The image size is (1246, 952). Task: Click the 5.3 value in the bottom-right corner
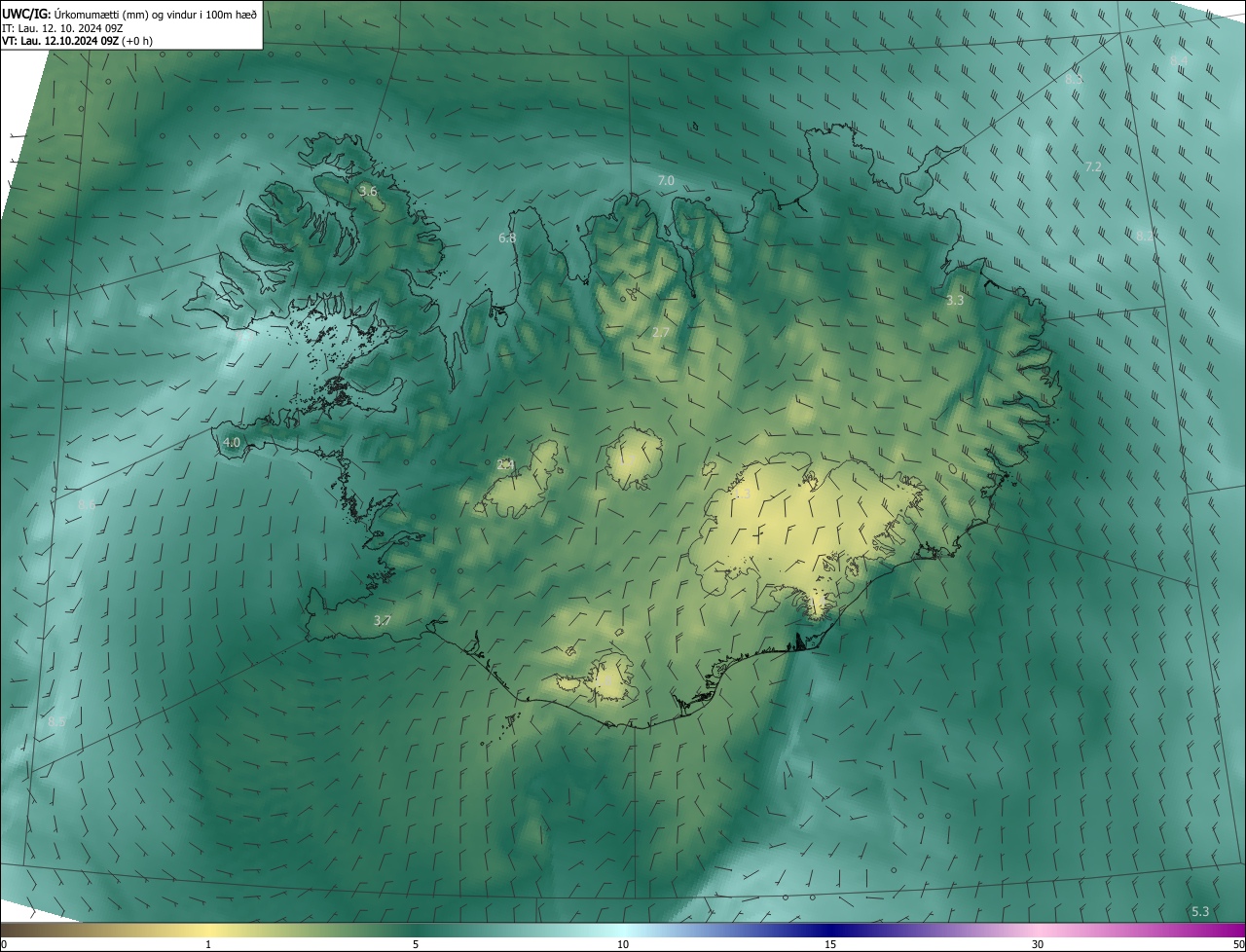click(x=1200, y=911)
